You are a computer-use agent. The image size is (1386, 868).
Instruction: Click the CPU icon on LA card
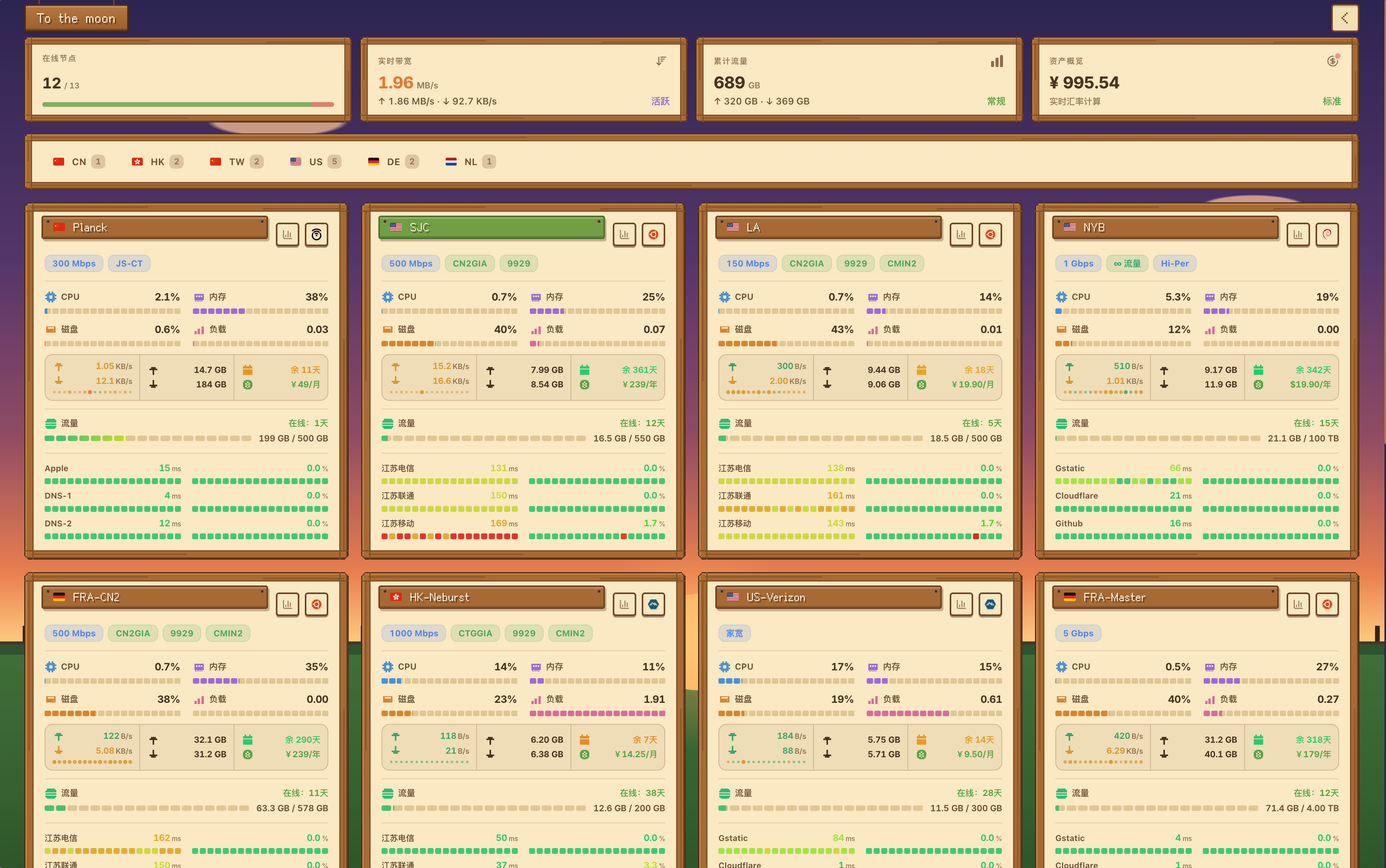point(724,297)
